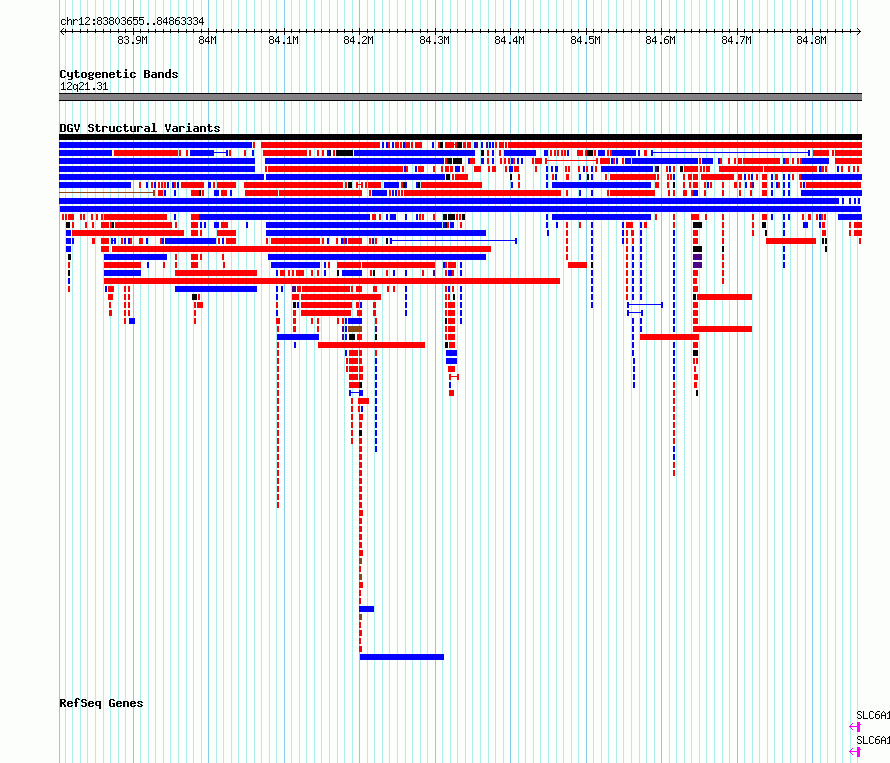
Task: Click the 83.9M ruler label
Action: coord(132,40)
